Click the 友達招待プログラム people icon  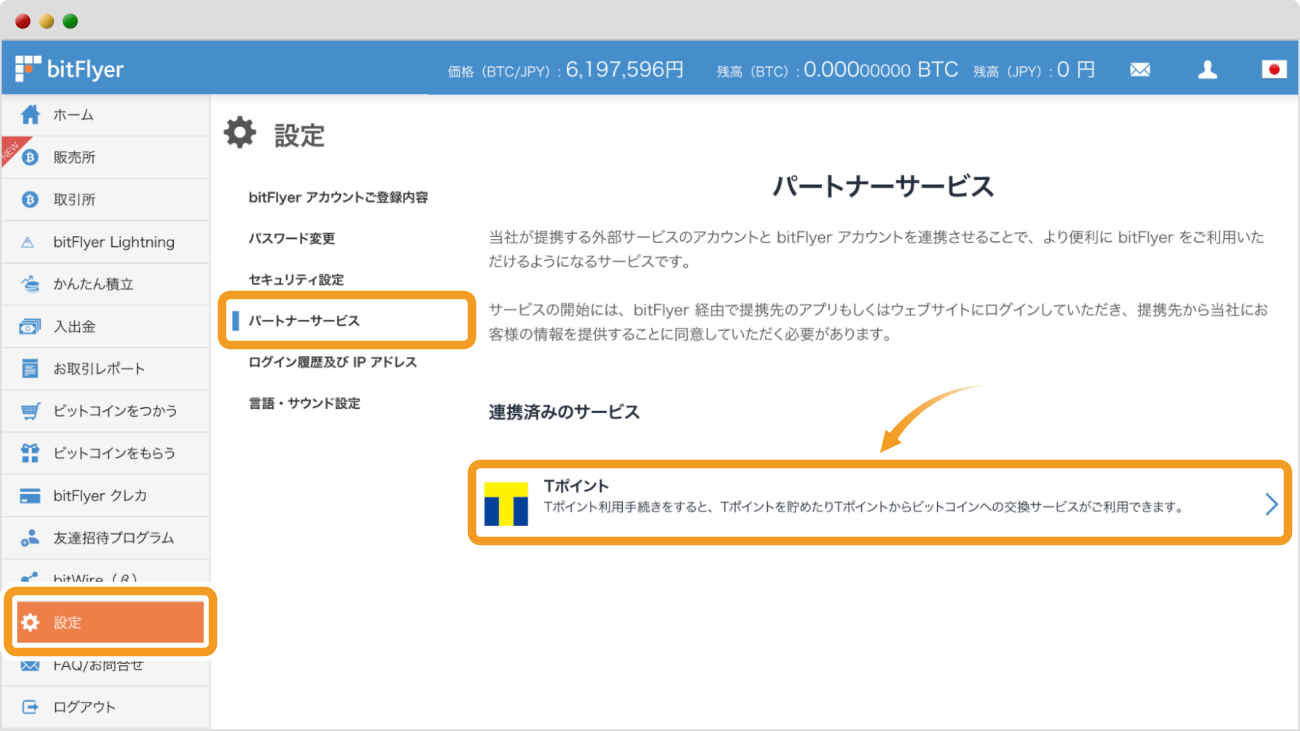pos(30,538)
